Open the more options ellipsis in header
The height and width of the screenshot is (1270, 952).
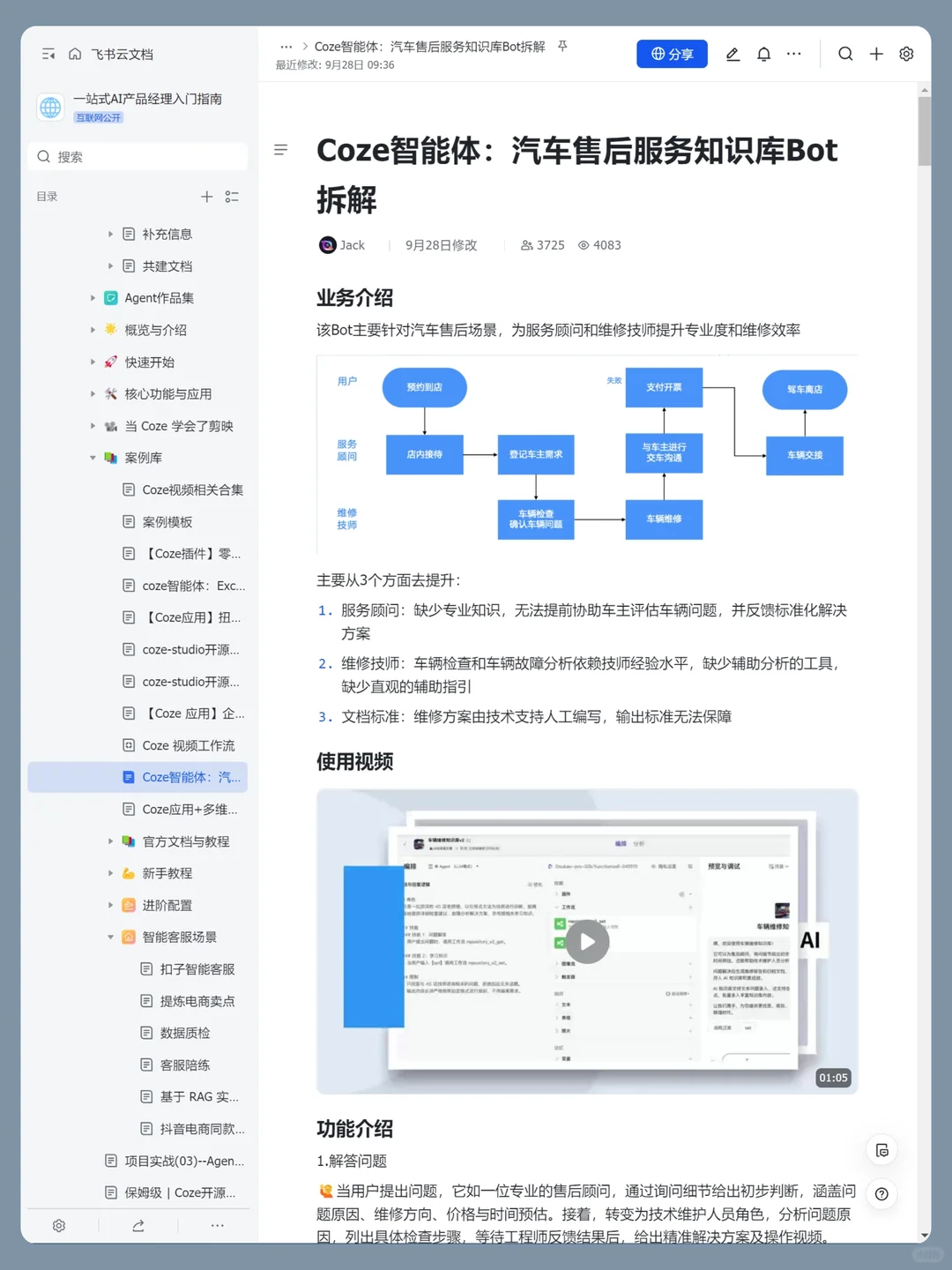(x=794, y=54)
